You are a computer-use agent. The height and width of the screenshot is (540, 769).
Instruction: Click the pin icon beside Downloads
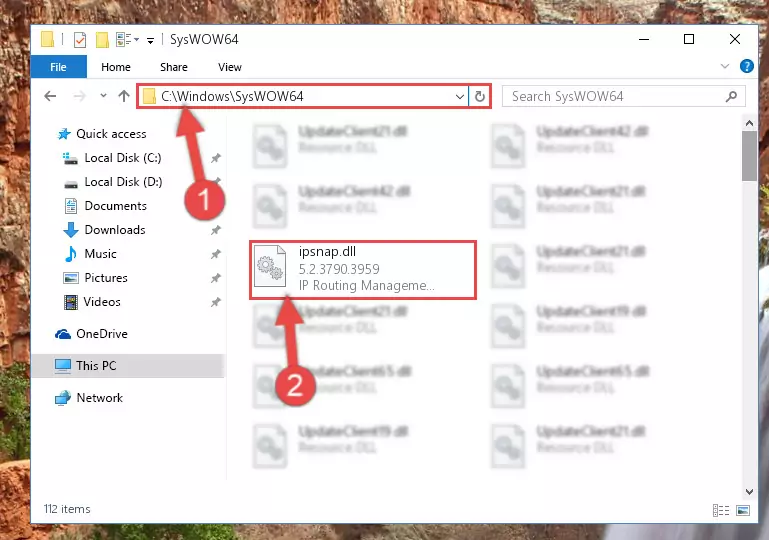[215, 230]
